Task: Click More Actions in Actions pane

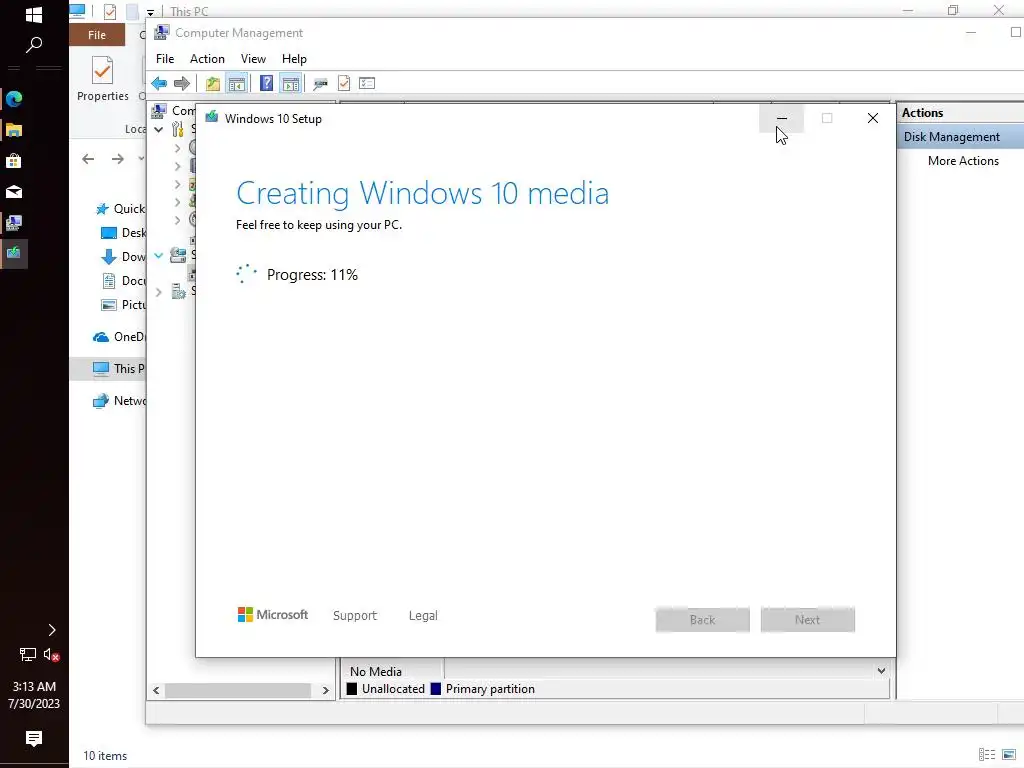Action: (963, 161)
